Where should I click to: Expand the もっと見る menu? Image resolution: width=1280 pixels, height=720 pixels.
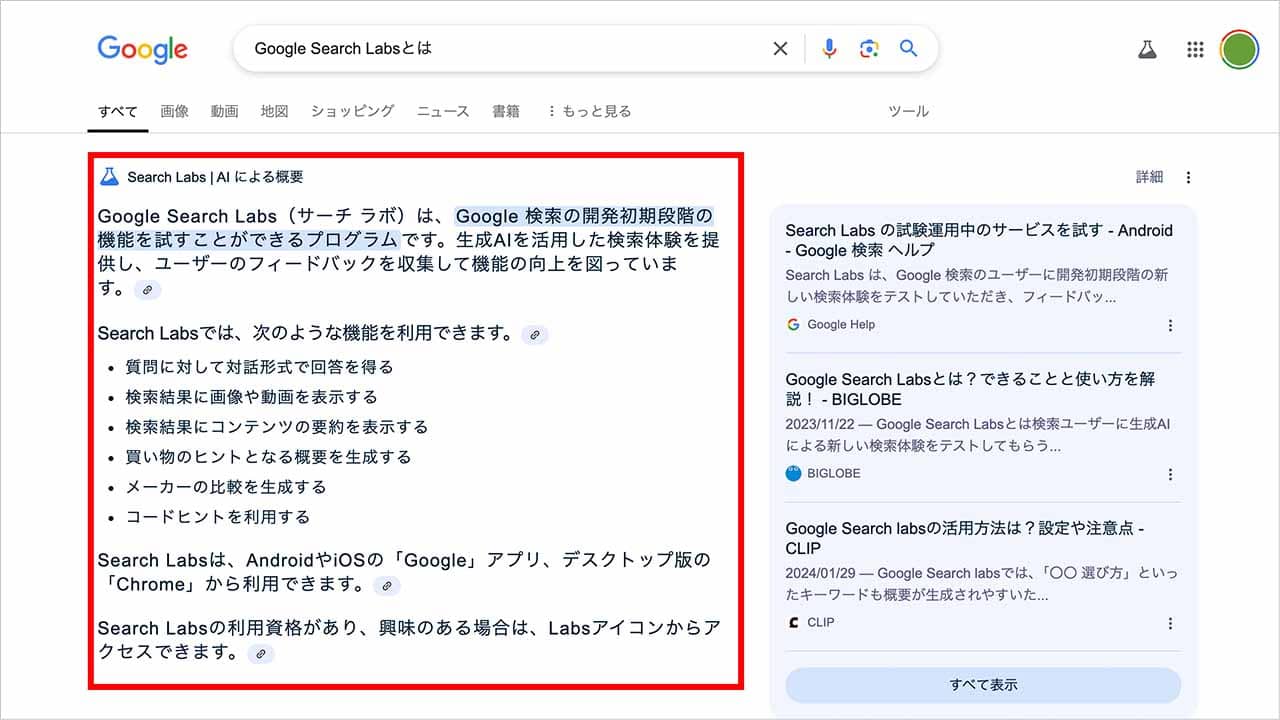click(x=589, y=111)
